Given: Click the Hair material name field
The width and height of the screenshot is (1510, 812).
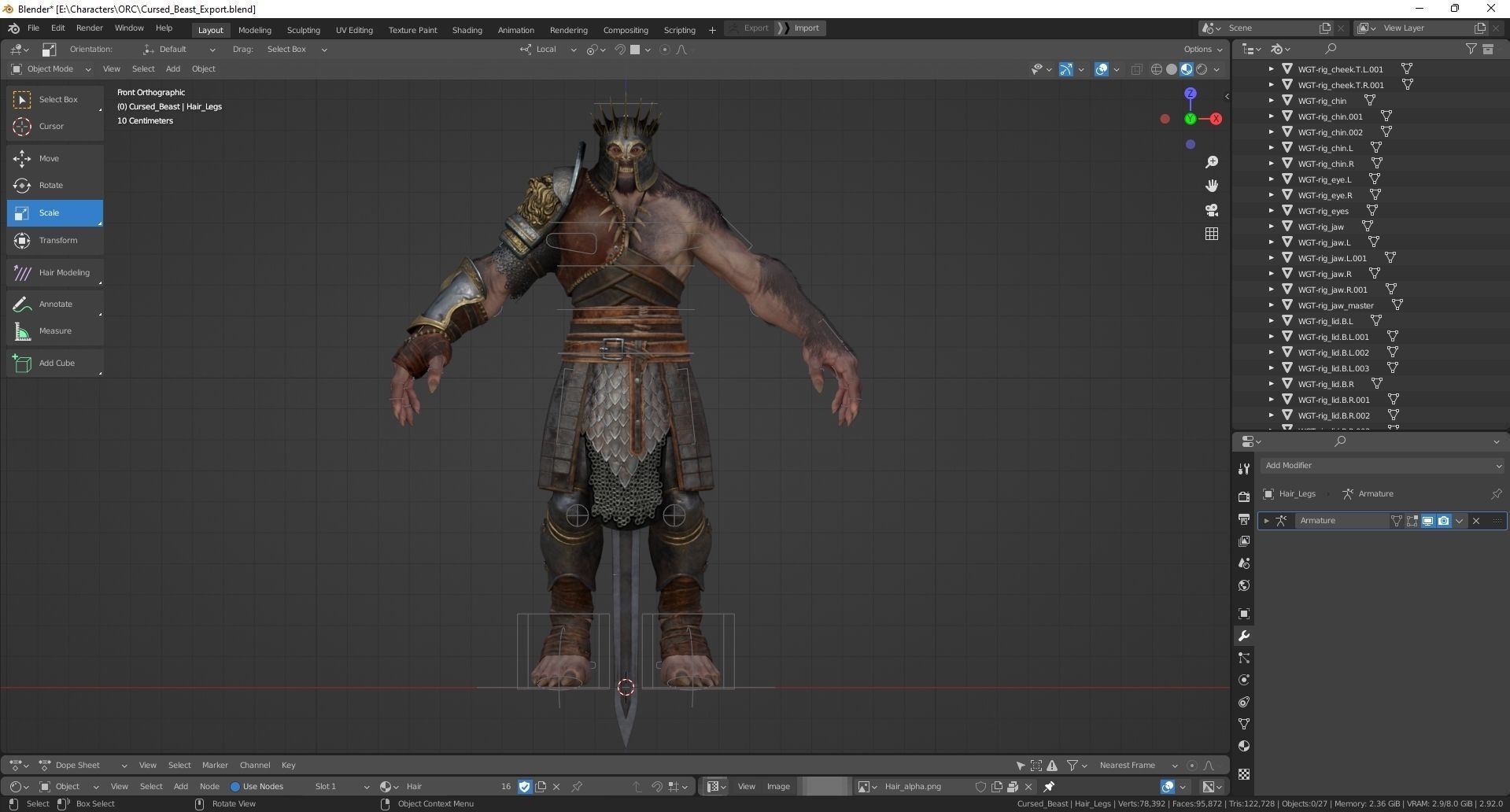Looking at the screenshot, I should (447, 786).
